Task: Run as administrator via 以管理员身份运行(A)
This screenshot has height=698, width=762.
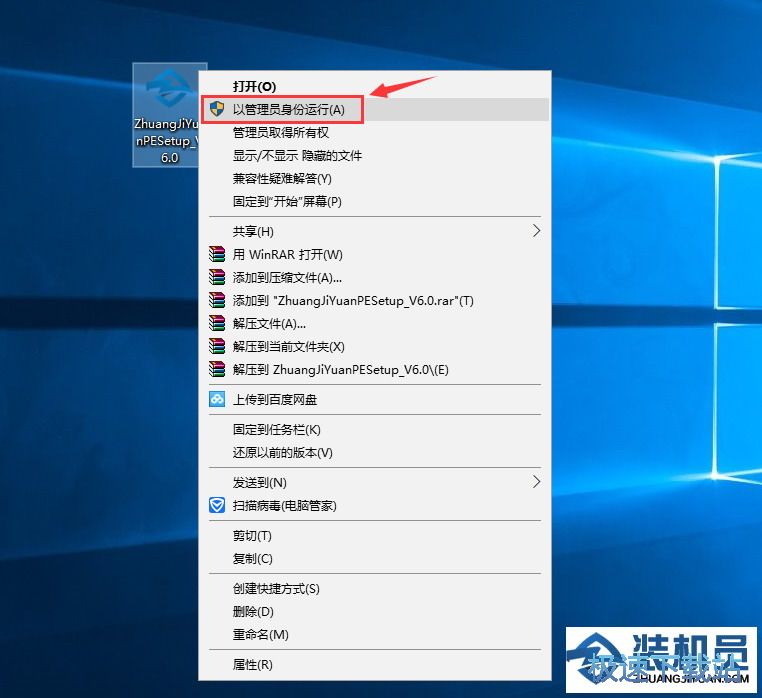Action: [x=374, y=109]
